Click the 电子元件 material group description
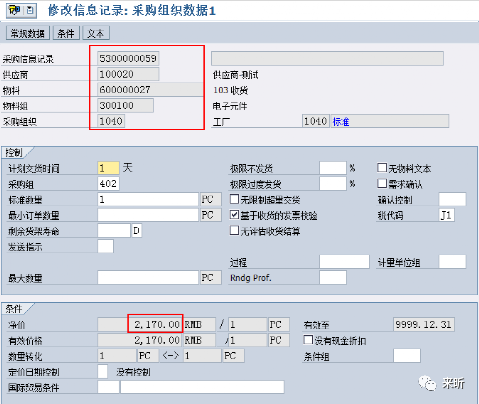 [x=230, y=106]
